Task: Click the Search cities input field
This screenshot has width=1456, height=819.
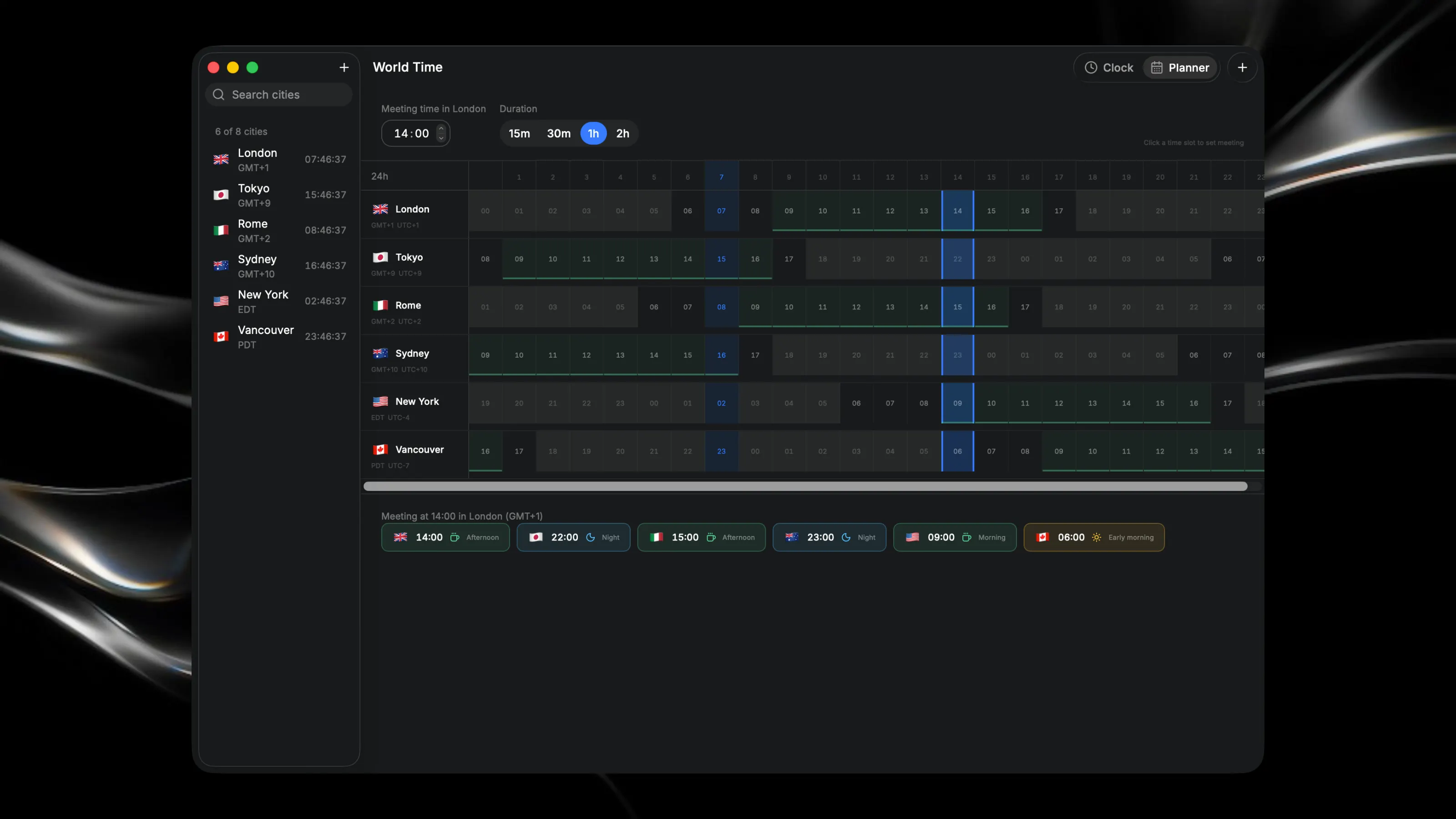Action: 279,94
